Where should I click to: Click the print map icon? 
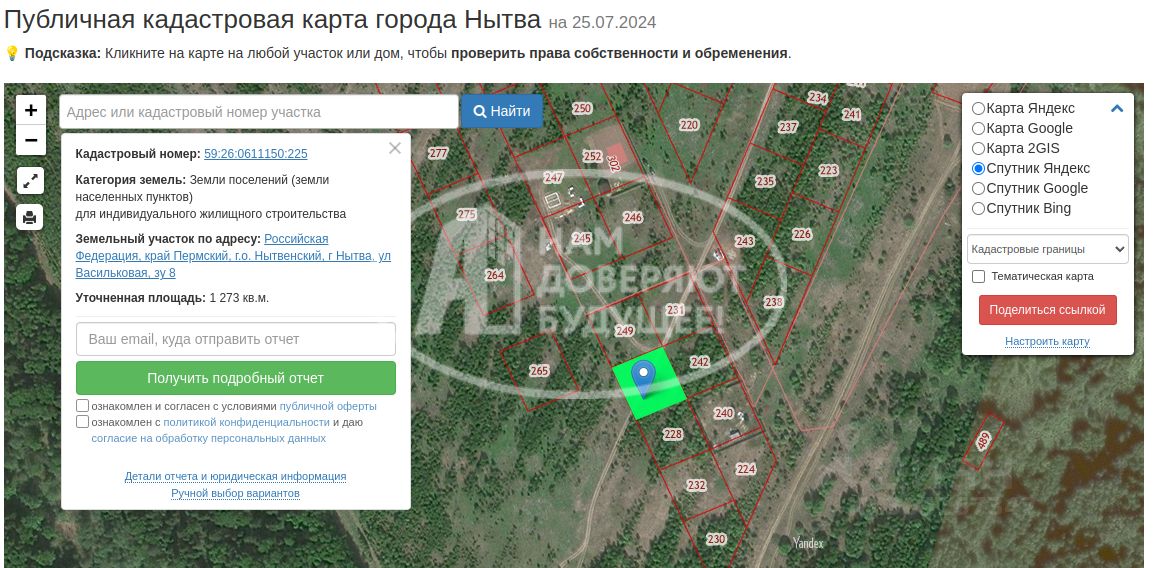(x=30, y=218)
